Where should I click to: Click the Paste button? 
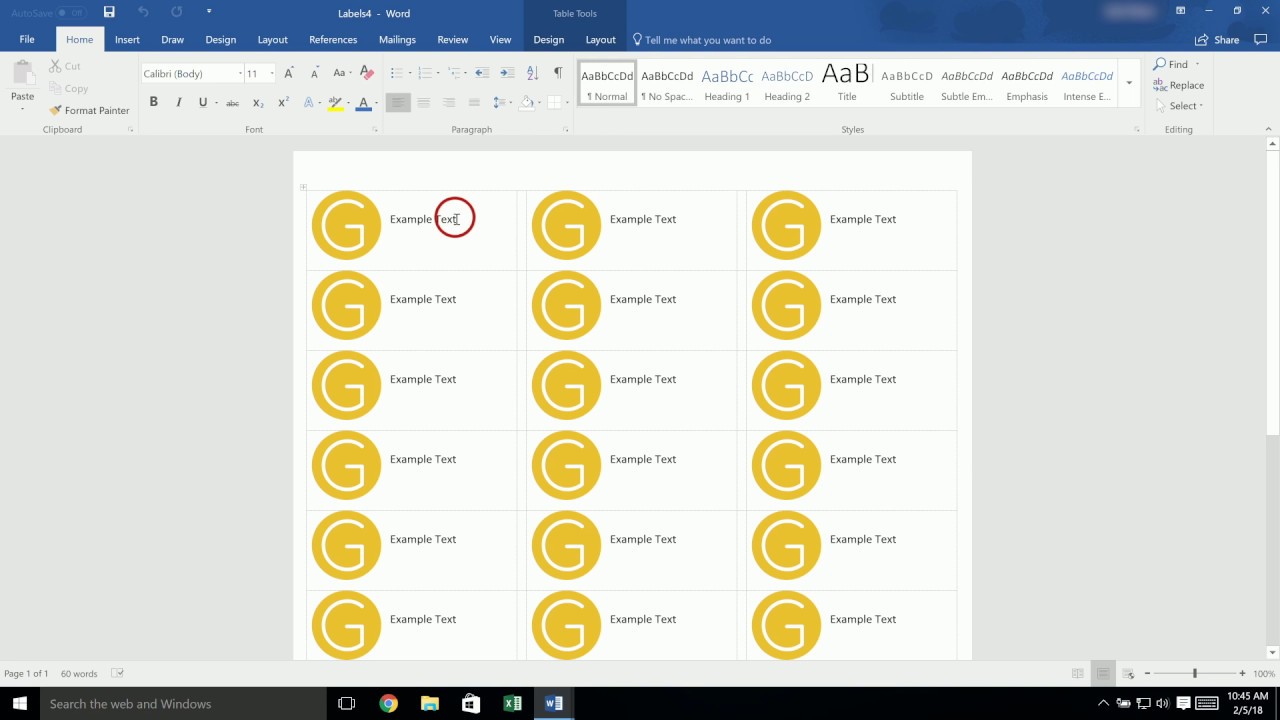click(x=22, y=84)
